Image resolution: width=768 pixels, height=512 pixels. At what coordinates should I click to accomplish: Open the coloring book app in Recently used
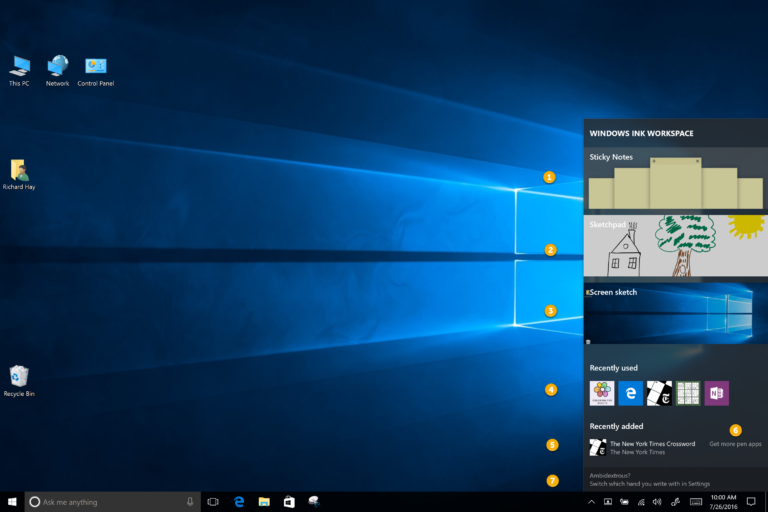click(601, 393)
